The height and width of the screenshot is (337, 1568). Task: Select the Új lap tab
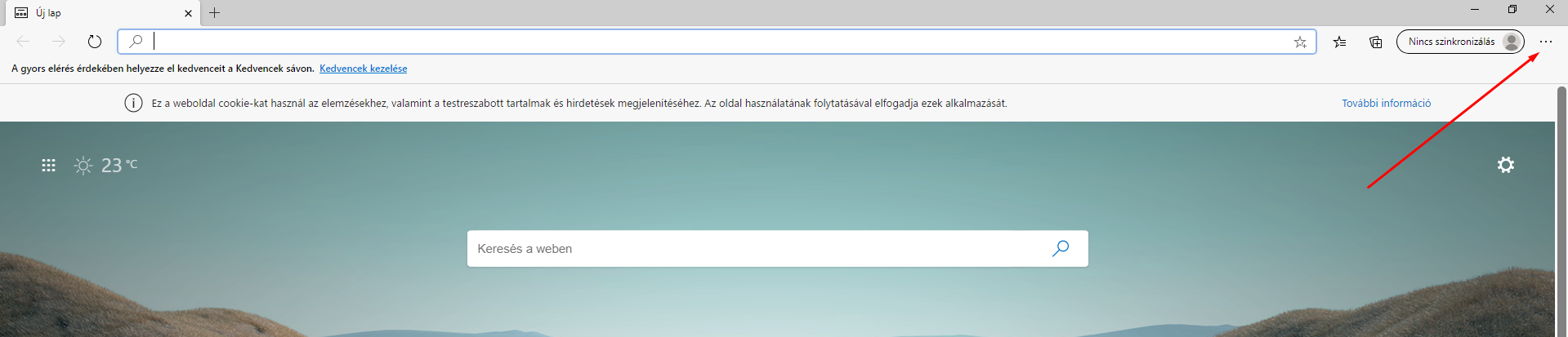point(102,13)
